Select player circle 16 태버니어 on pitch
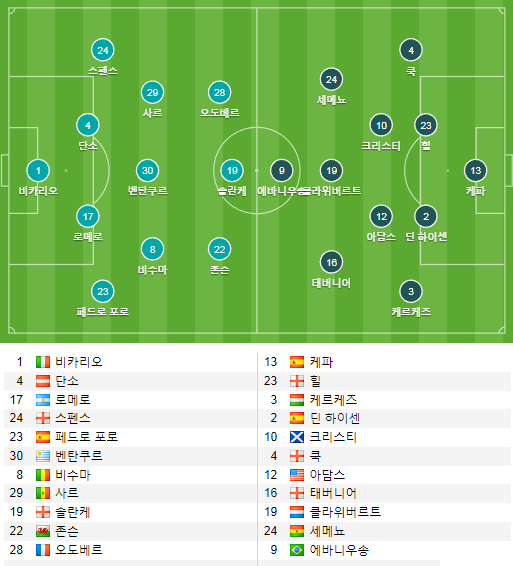The image size is (513, 566). click(x=331, y=262)
